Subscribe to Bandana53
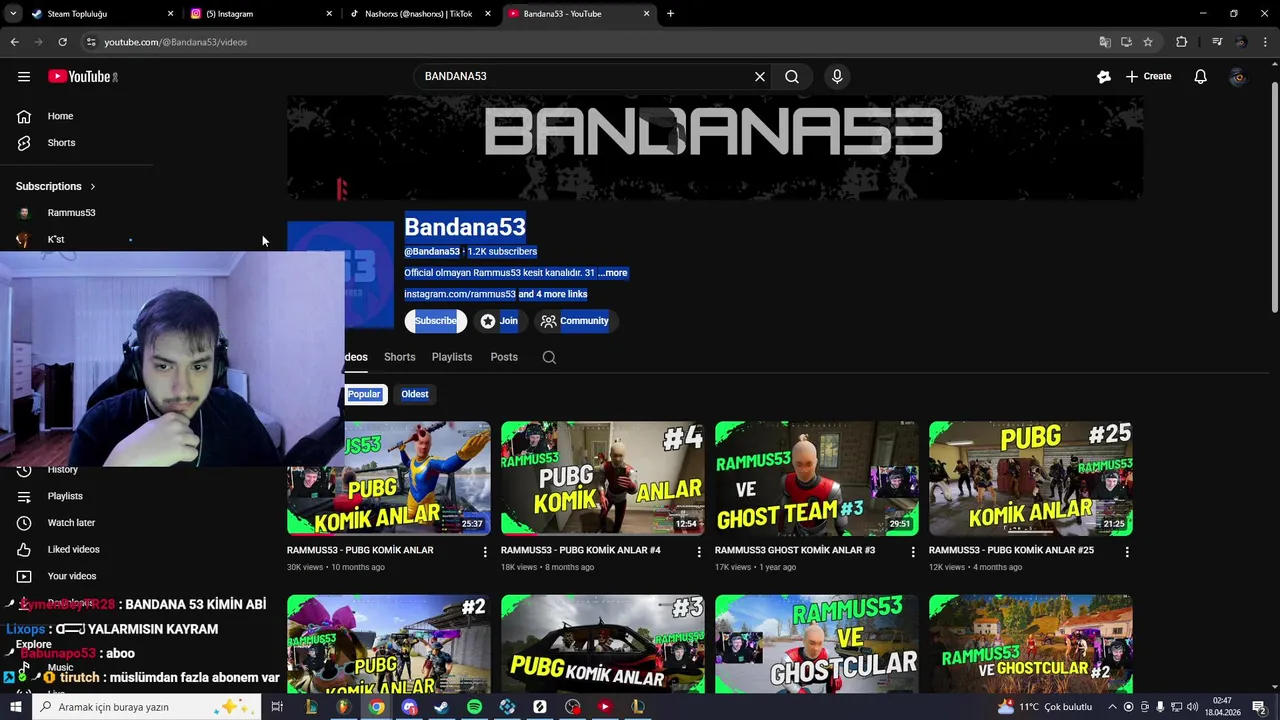This screenshot has width=1280, height=720. [x=435, y=321]
